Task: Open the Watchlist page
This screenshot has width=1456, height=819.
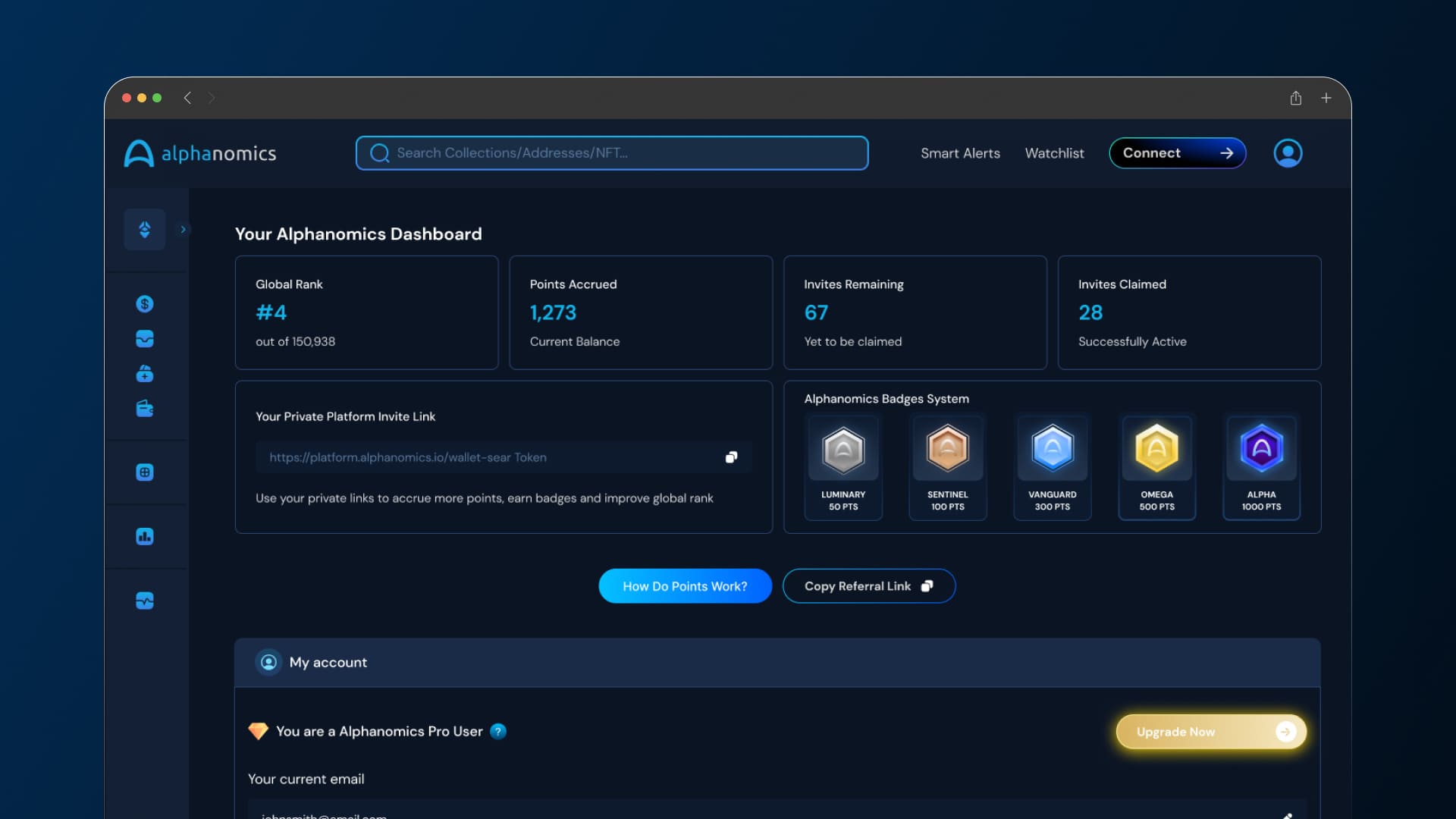Action: pos(1054,153)
